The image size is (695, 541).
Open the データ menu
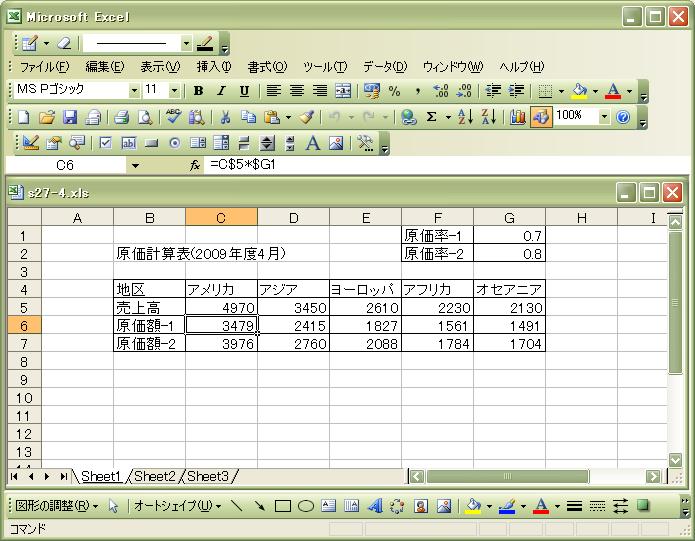click(x=385, y=67)
